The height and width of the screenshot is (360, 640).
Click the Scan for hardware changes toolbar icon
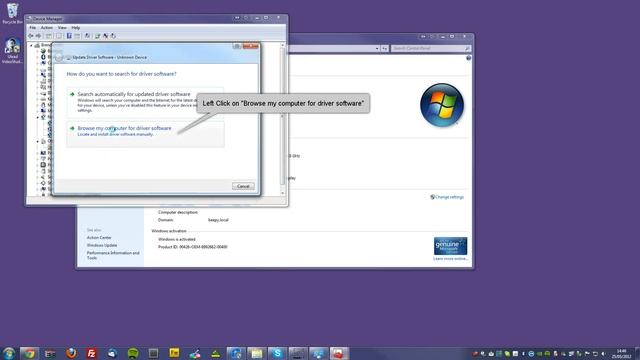coord(87,36)
